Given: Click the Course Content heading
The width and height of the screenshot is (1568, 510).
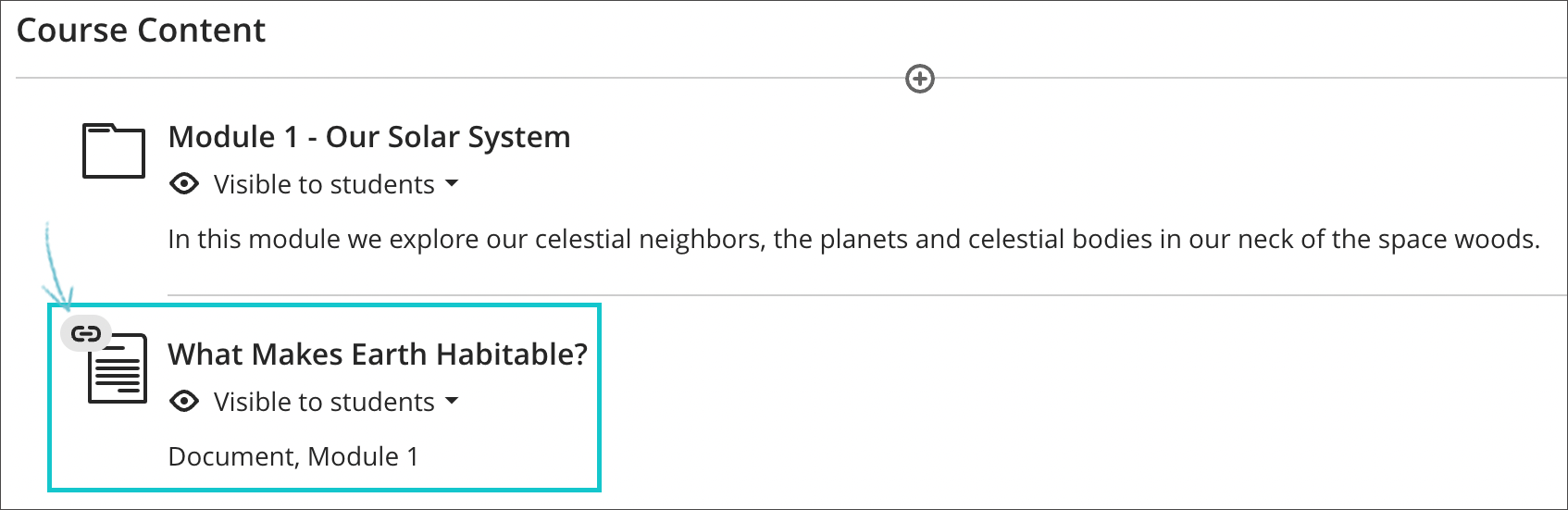Looking at the screenshot, I should (141, 31).
